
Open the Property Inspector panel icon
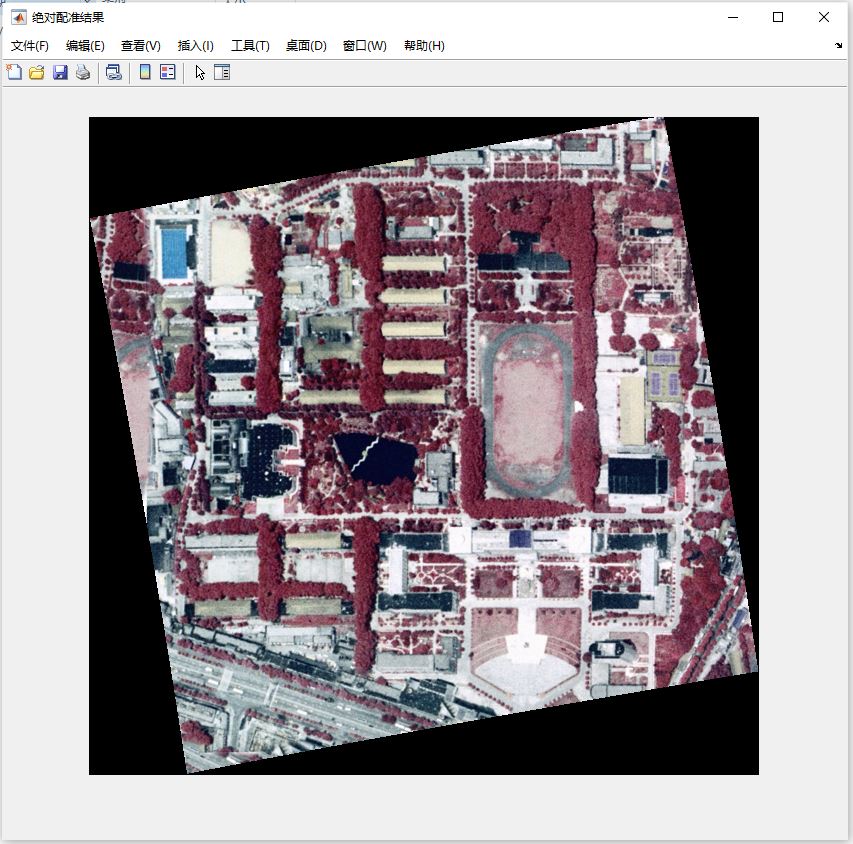coord(222,72)
